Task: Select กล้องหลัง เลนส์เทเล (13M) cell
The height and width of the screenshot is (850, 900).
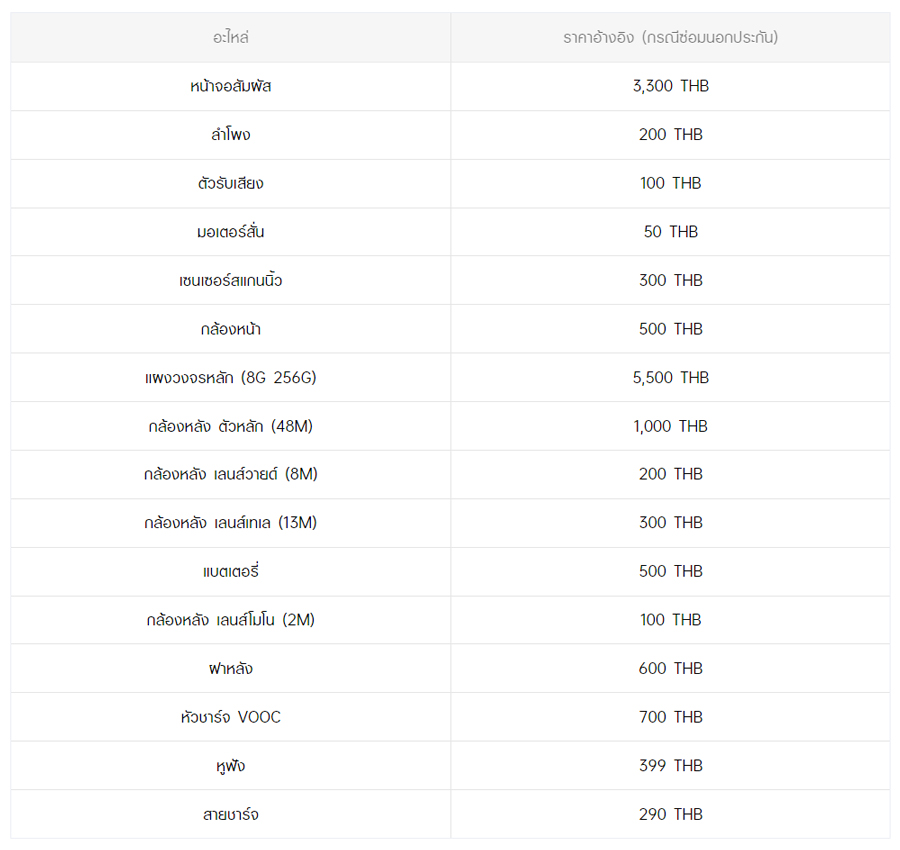Action: tap(230, 523)
